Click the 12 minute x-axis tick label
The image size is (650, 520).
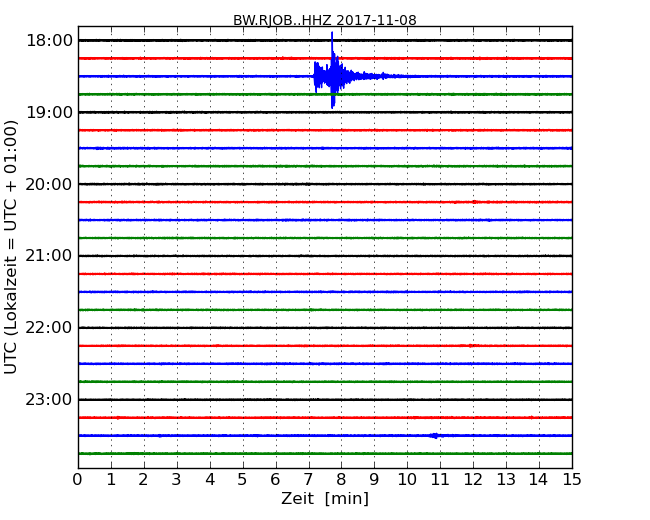[473, 479]
